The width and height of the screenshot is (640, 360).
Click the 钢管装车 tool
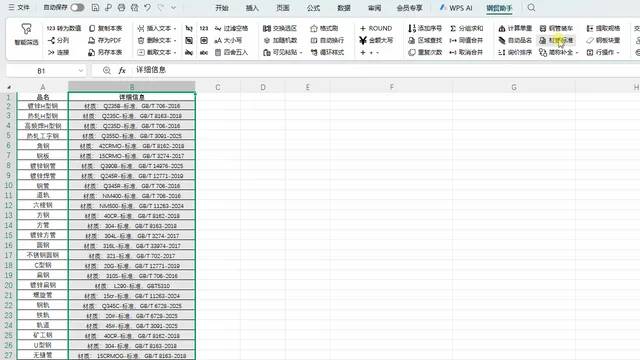tap(556, 28)
